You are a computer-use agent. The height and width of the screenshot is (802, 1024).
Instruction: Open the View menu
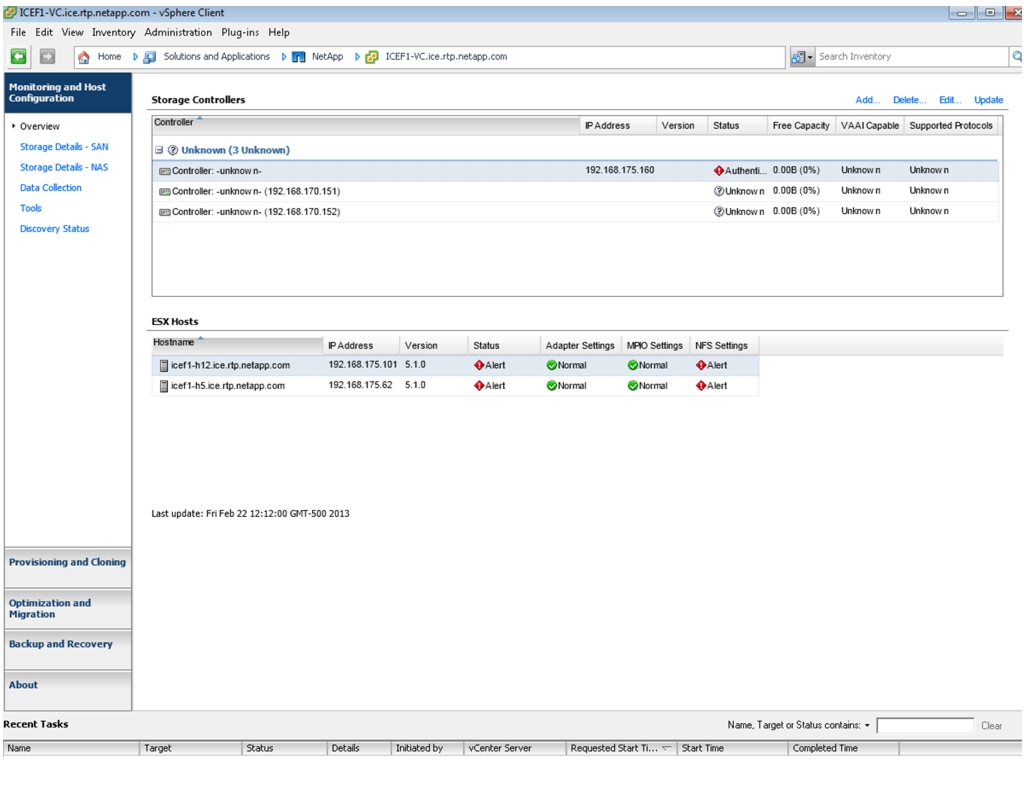(72, 33)
